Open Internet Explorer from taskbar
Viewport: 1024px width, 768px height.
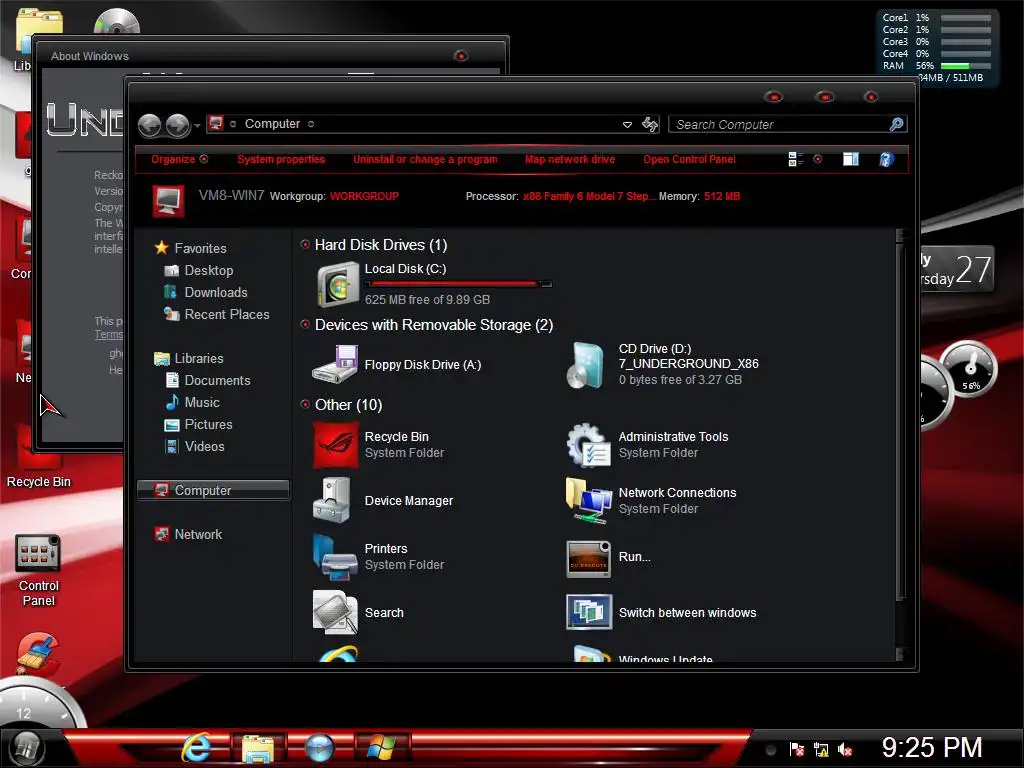point(196,747)
